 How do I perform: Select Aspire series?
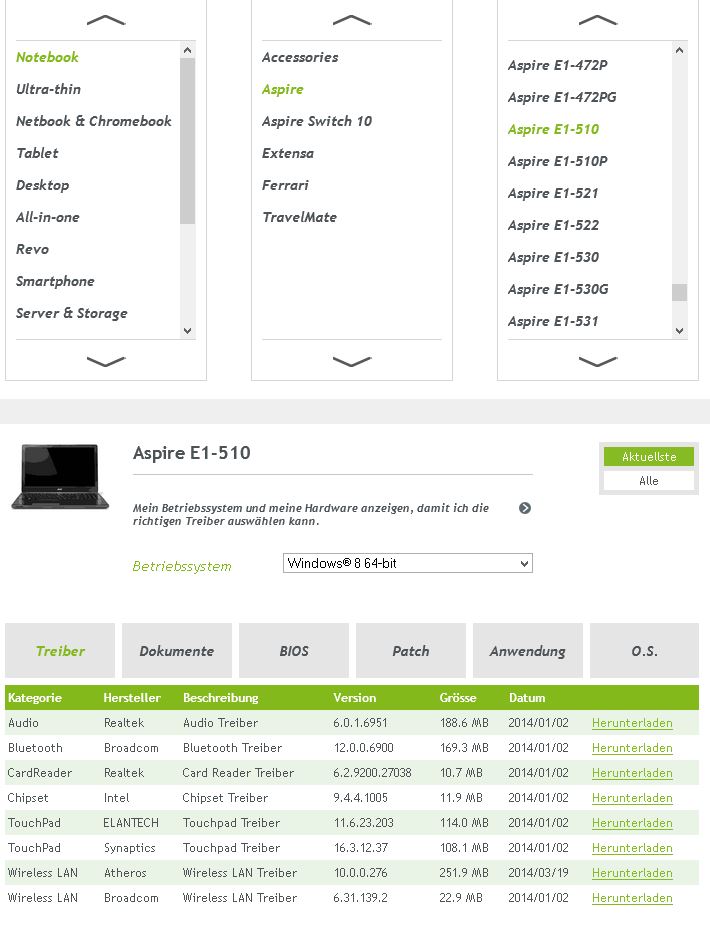(x=283, y=90)
